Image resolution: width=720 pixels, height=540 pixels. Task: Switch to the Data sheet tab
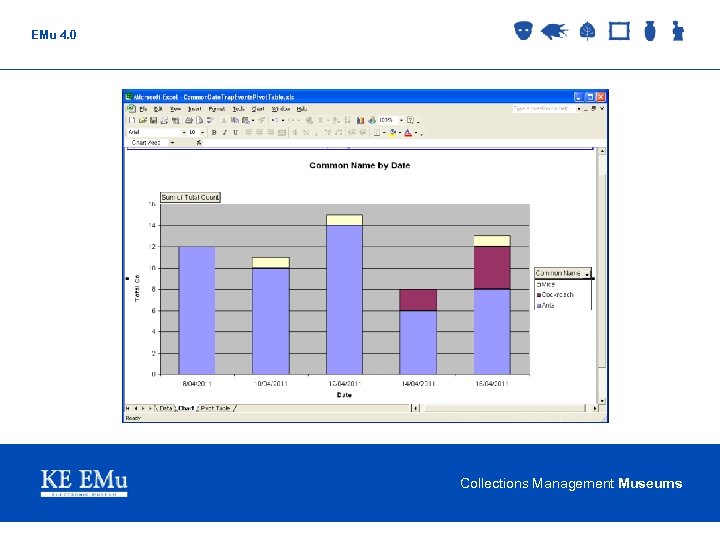click(165, 408)
